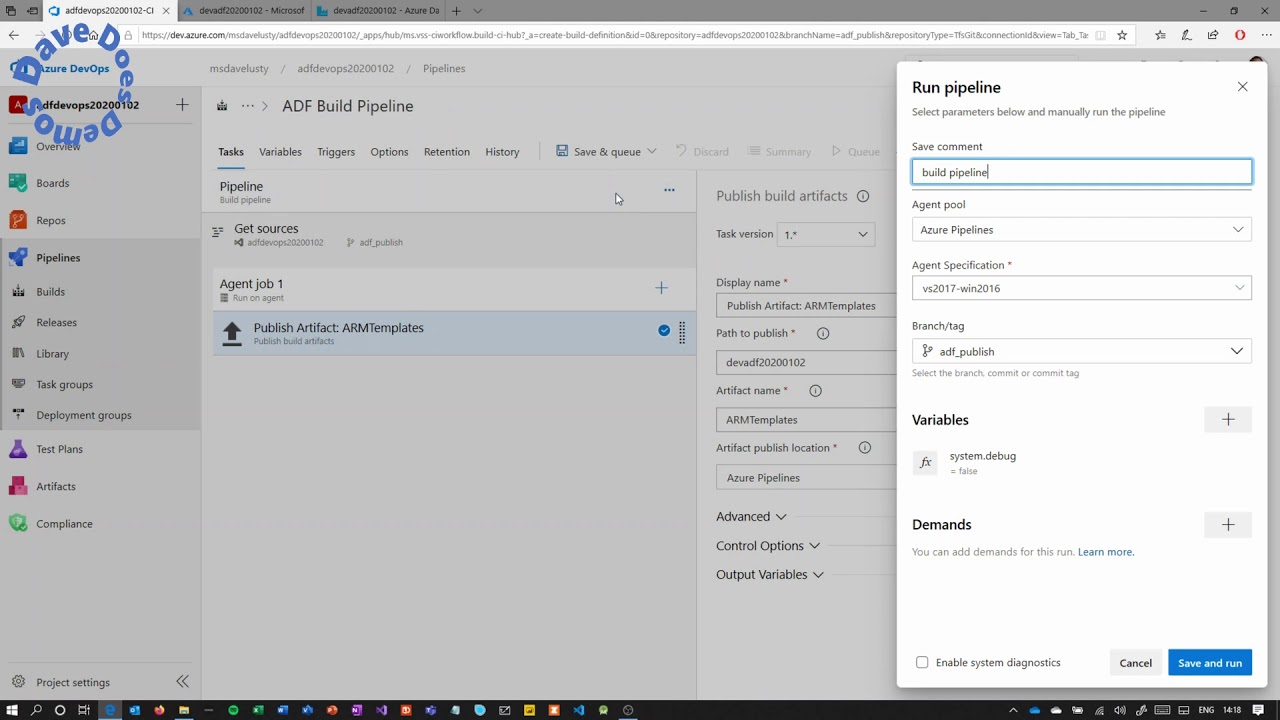Open the Artifacts sidebar icon
Viewport: 1280px width, 720px height.
(x=18, y=486)
